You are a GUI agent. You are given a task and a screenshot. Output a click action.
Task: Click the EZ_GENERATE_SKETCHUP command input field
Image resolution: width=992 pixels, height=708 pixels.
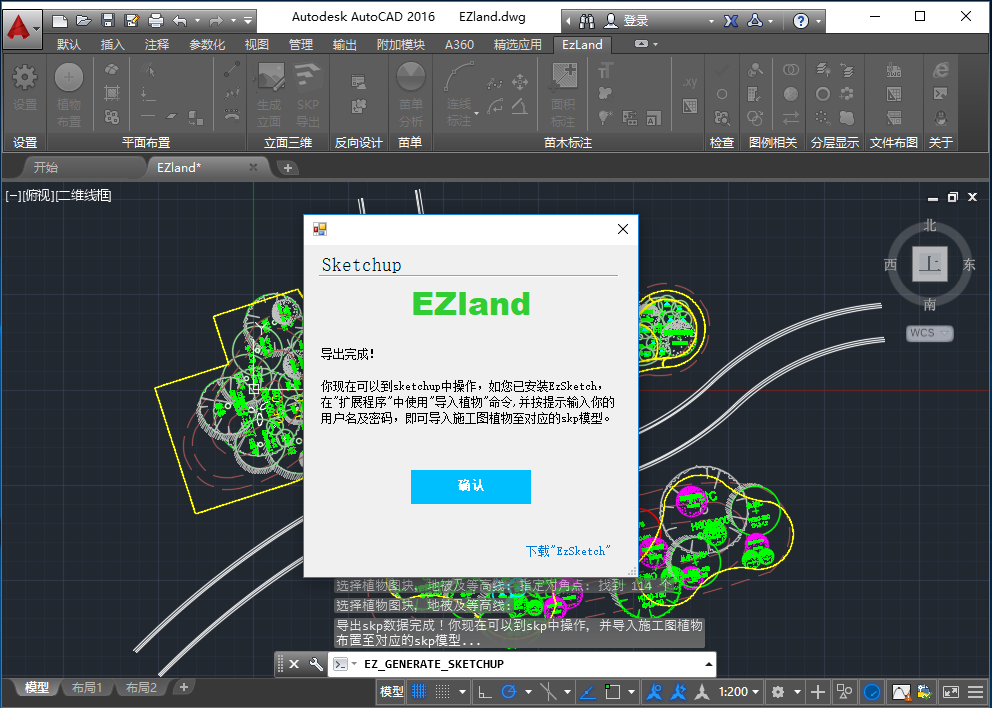pos(530,664)
